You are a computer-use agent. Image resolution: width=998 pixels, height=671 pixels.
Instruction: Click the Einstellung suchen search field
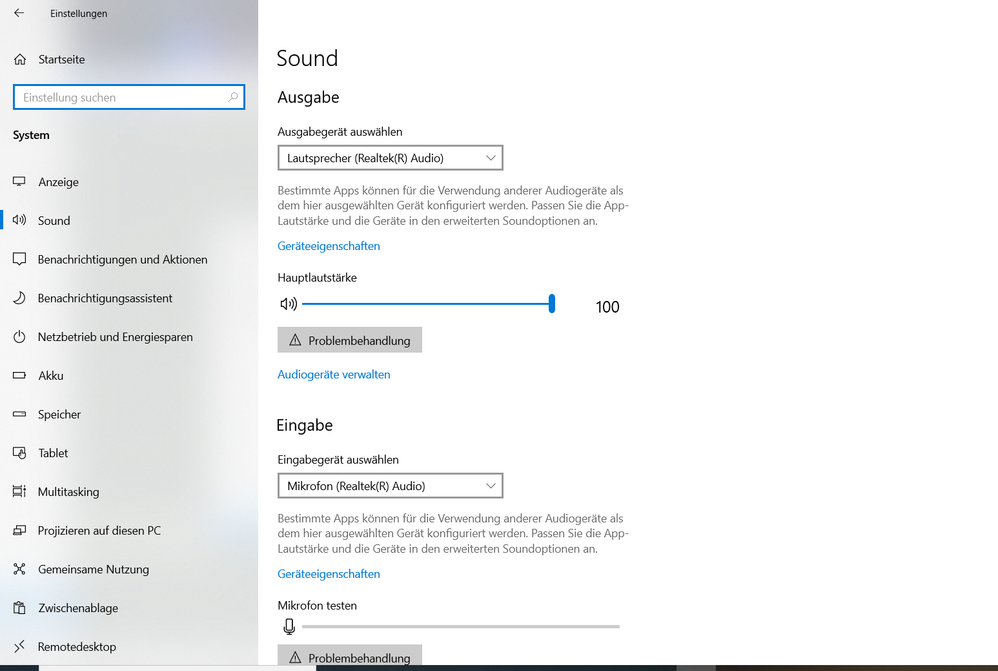[x=128, y=97]
